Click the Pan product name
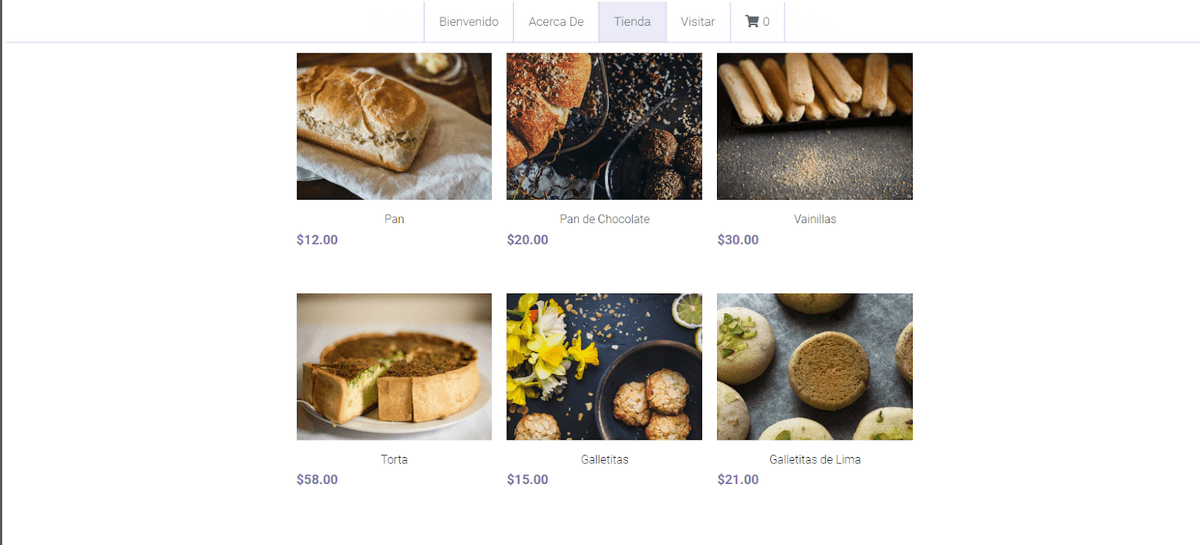Viewport: 1200px width, 545px height. pos(394,219)
